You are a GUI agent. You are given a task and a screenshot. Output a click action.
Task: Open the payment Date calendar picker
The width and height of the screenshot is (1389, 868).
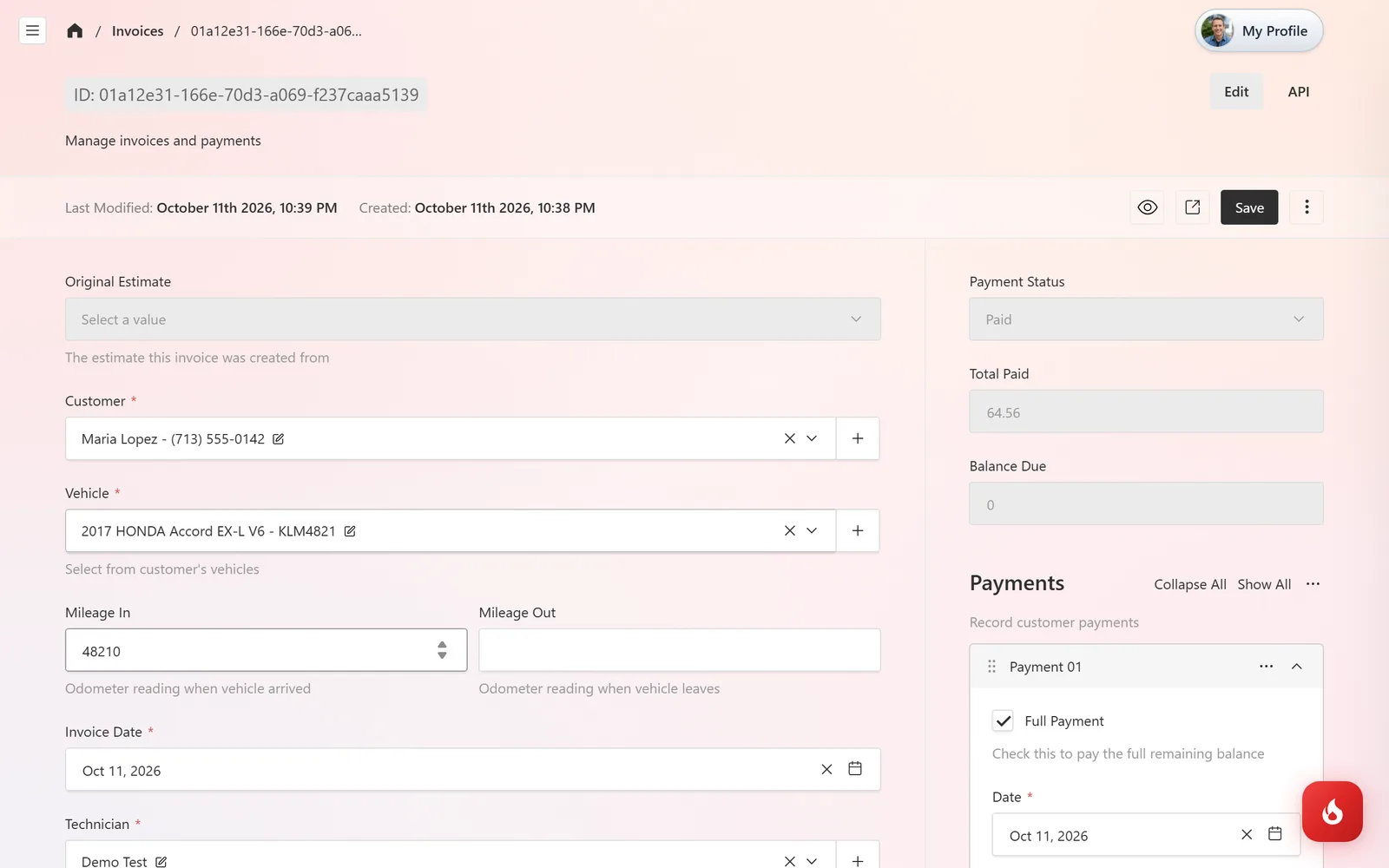1275,834
